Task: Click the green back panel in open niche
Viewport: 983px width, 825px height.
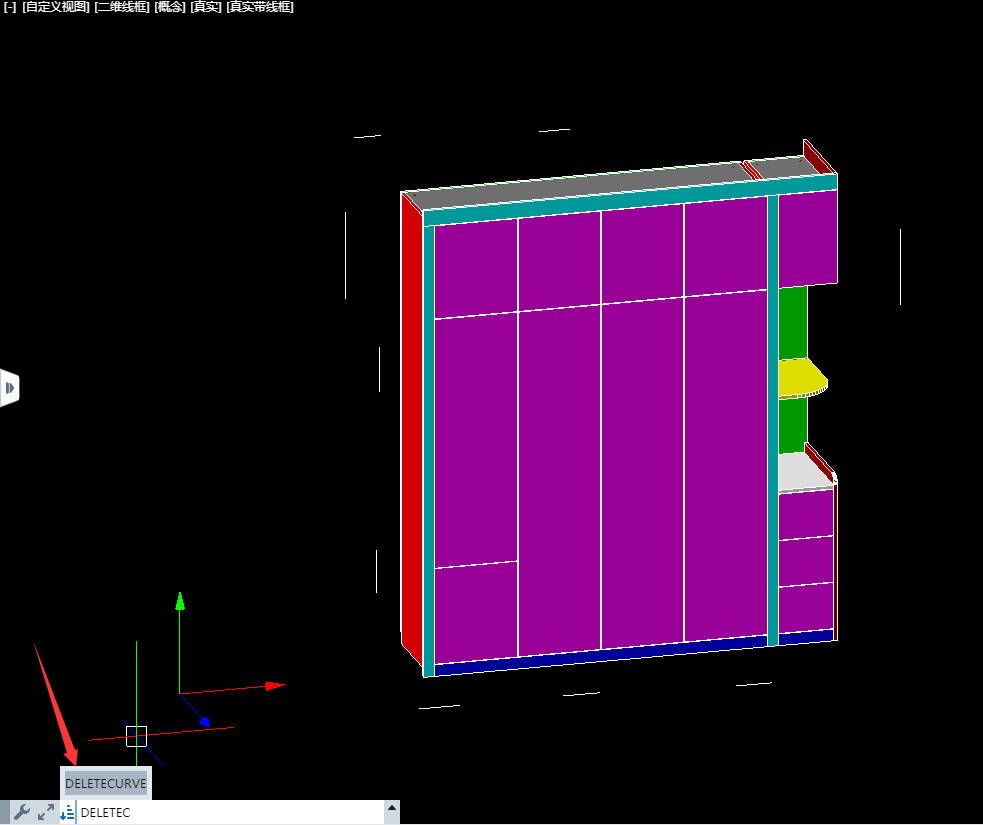Action: 792,320
